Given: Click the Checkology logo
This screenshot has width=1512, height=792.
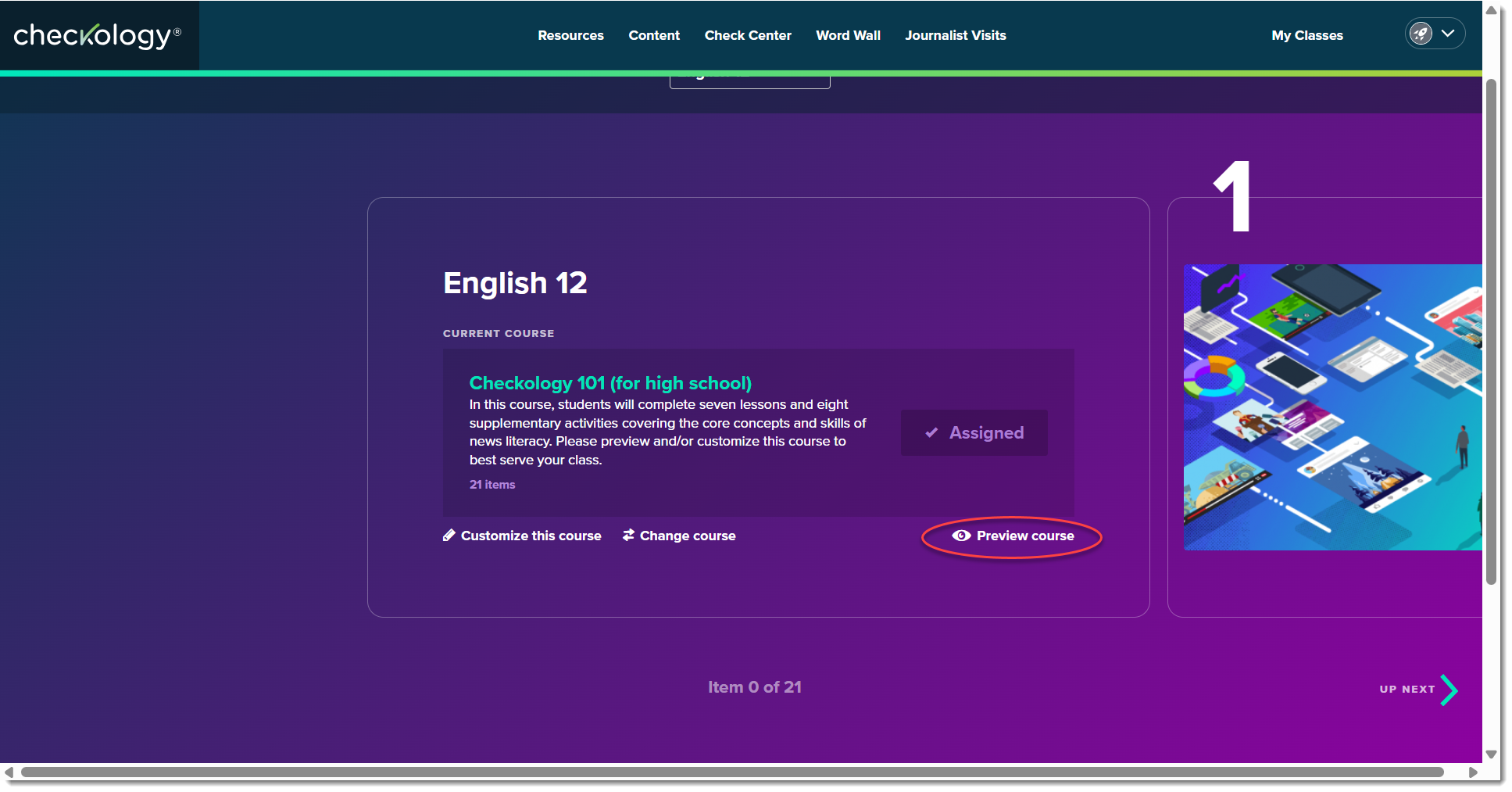Looking at the screenshot, I should point(97,35).
